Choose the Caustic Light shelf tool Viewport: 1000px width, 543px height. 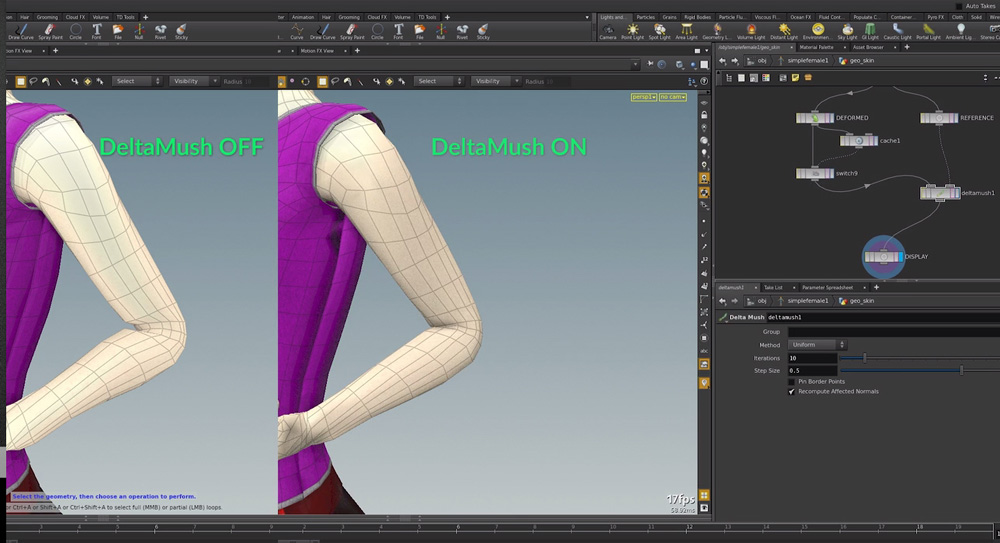coord(897,32)
